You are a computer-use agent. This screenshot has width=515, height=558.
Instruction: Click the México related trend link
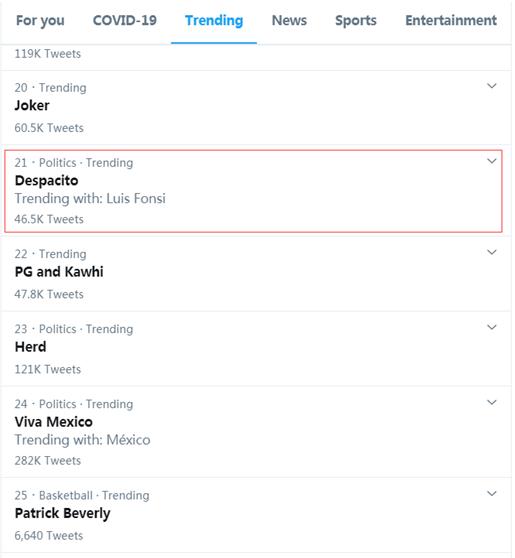pyautogui.click(x=128, y=440)
